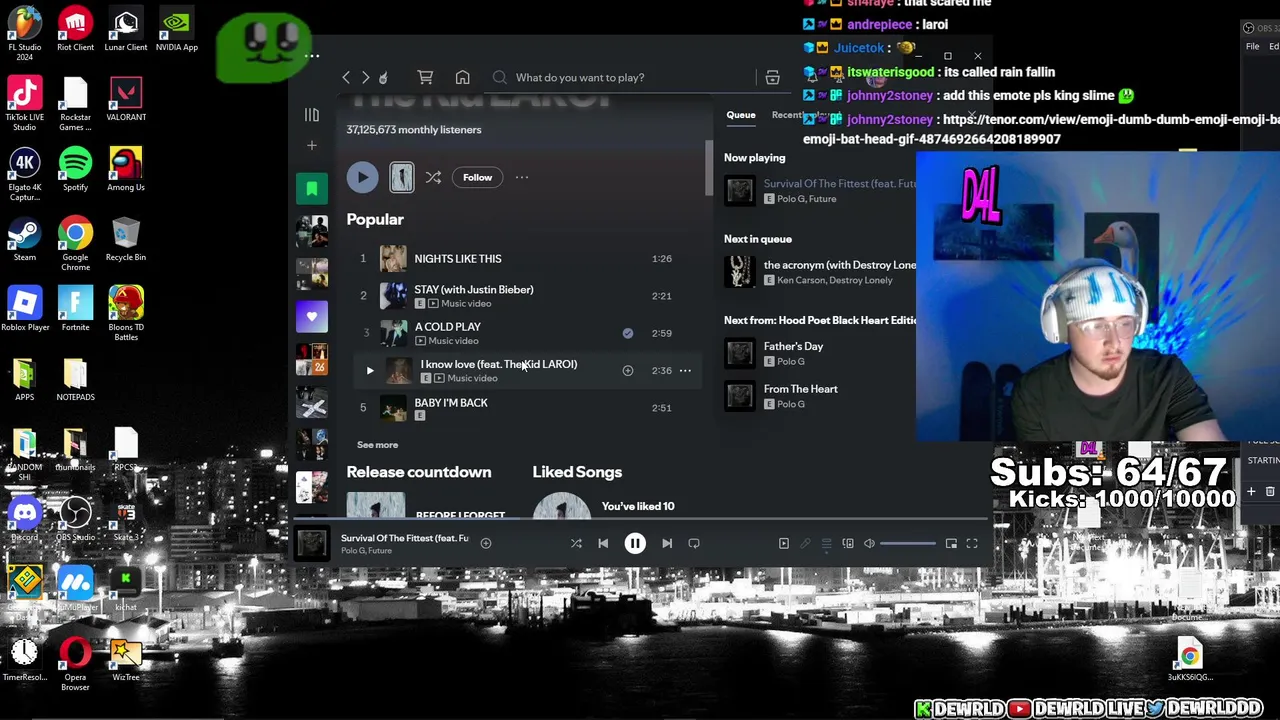
Task: Select From The Heart in the queue
Action: (x=800, y=389)
